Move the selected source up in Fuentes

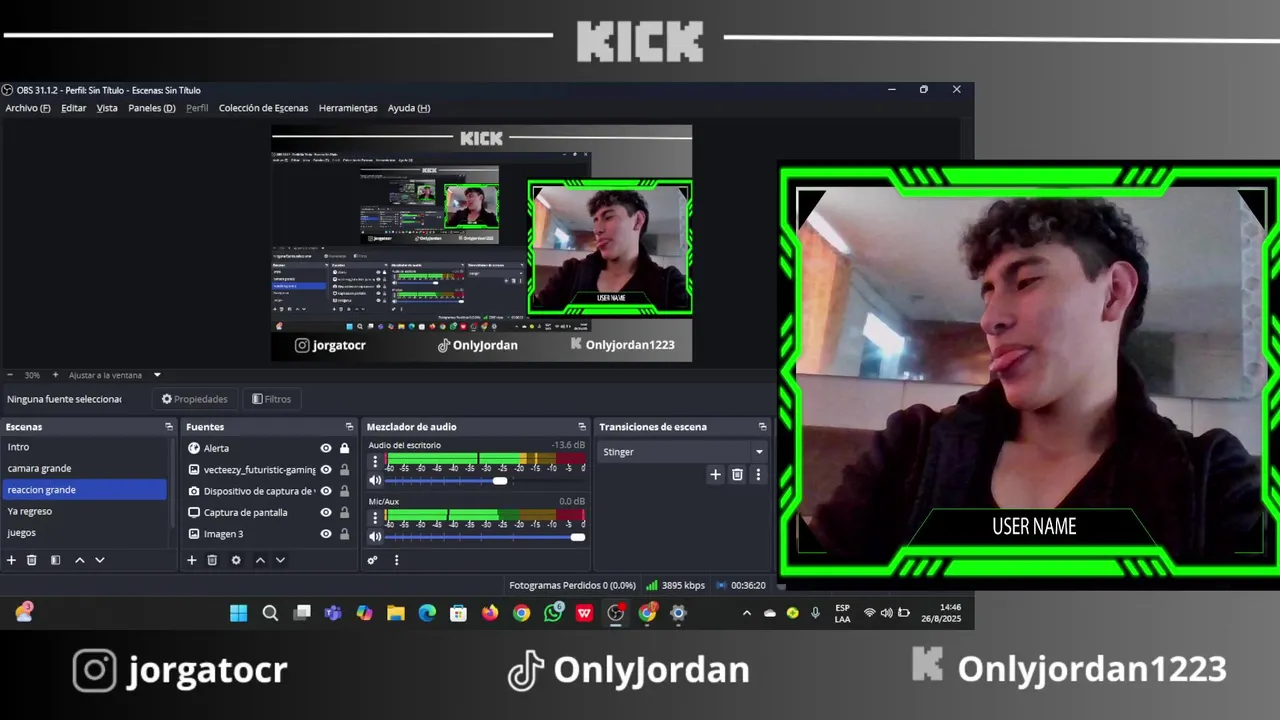point(260,560)
